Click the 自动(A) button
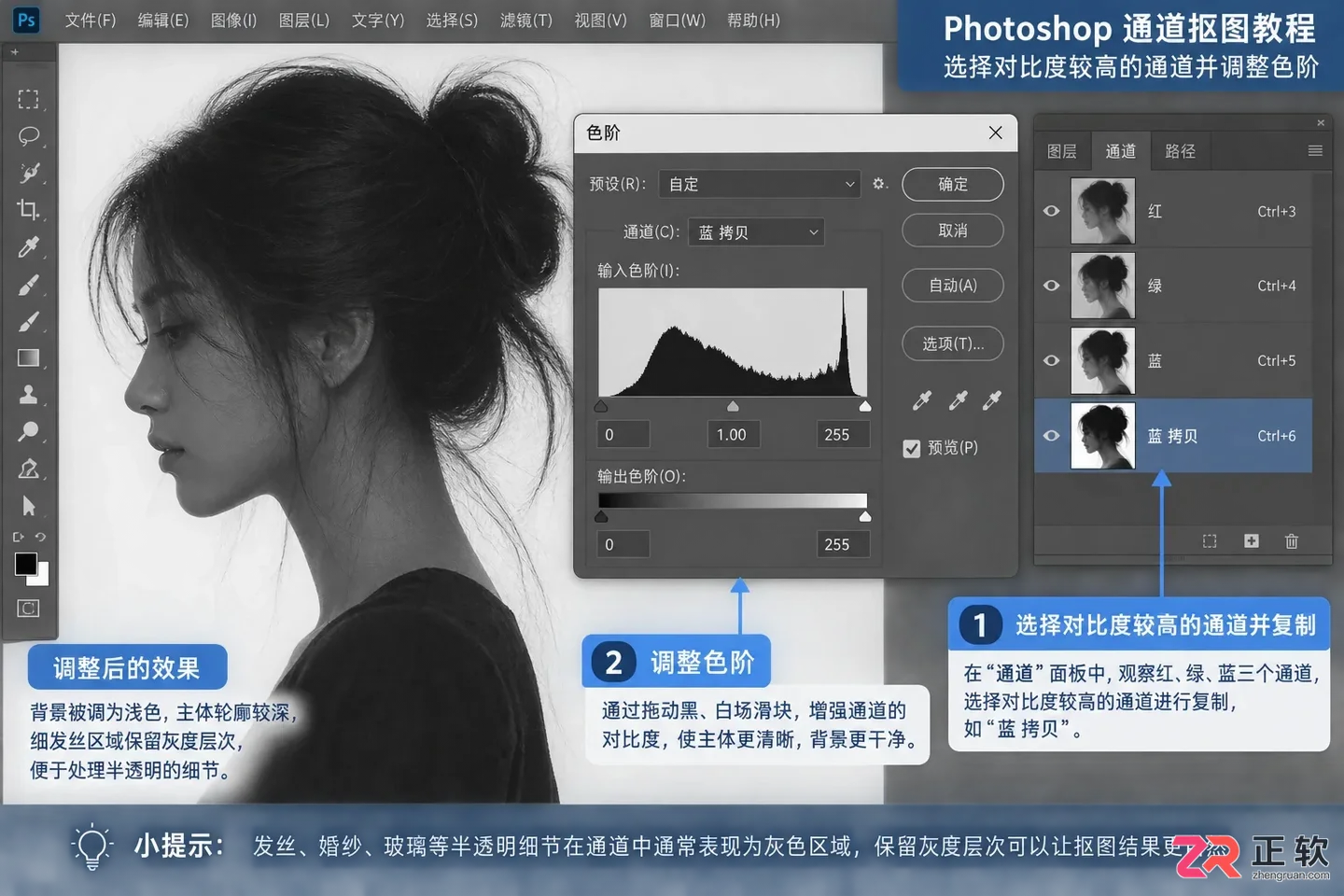Screen dimensions: 1344x896 coord(953,286)
